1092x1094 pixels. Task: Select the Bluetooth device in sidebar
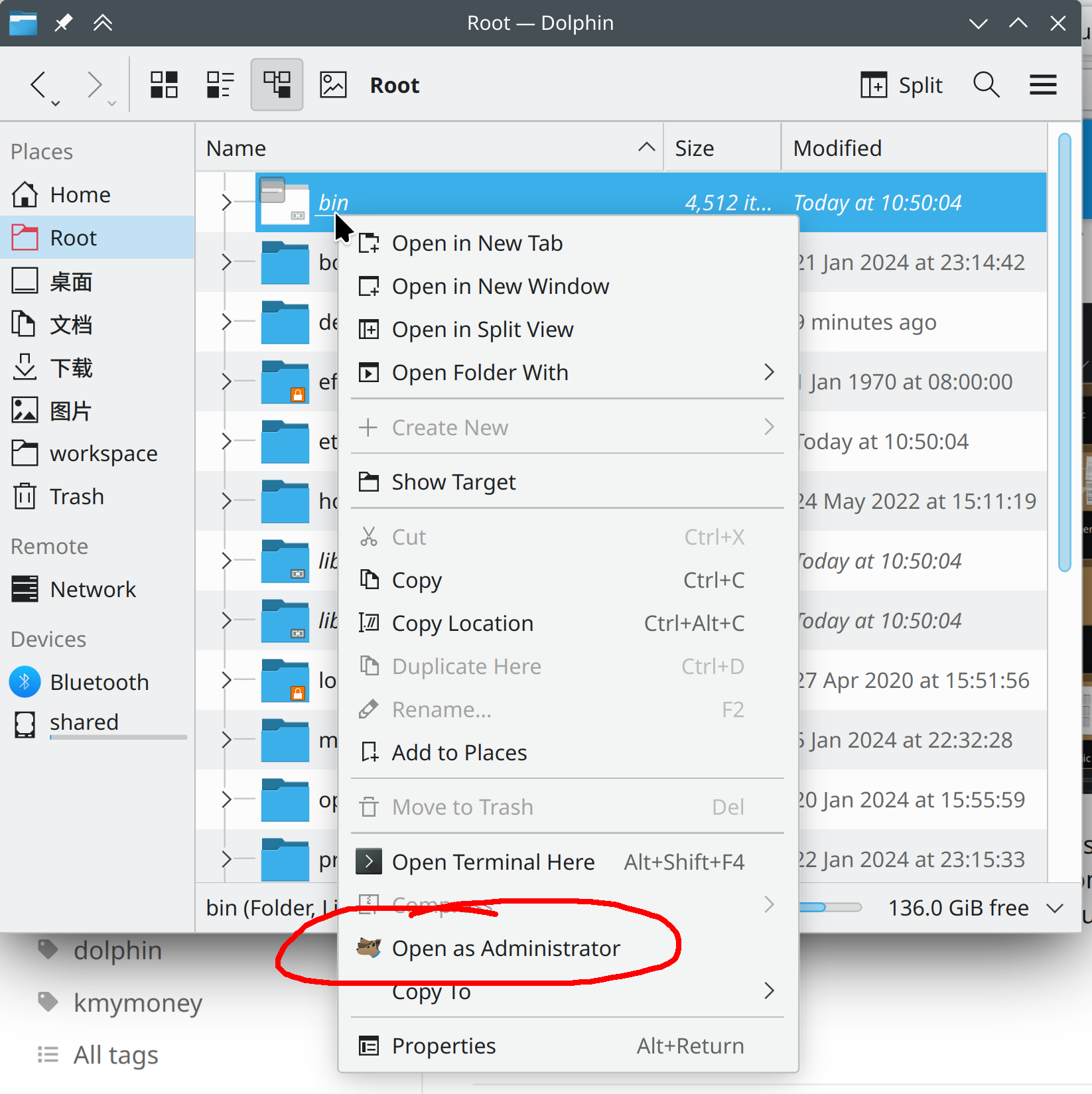click(x=99, y=681)
